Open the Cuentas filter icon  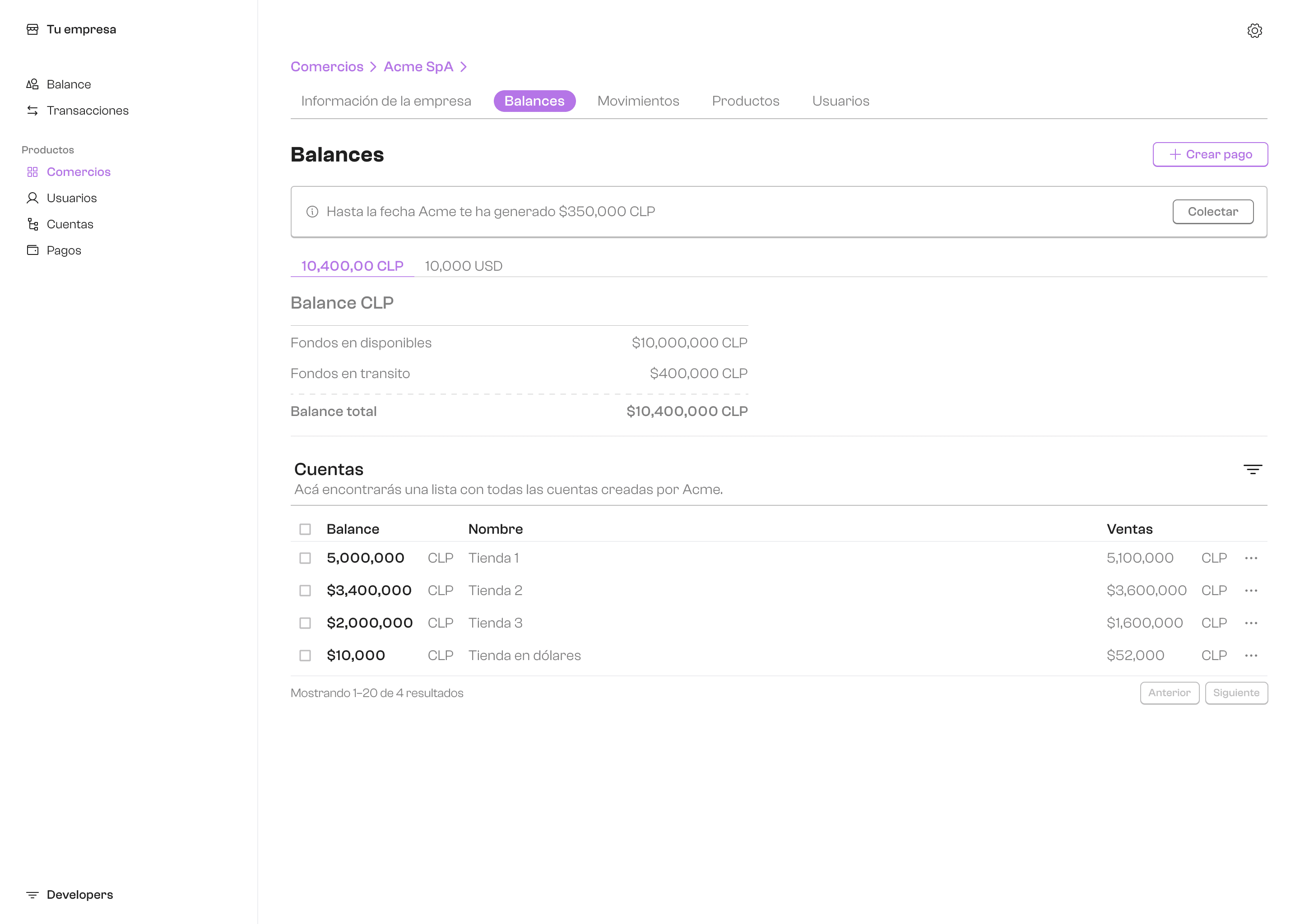[x=1253, y=469]
